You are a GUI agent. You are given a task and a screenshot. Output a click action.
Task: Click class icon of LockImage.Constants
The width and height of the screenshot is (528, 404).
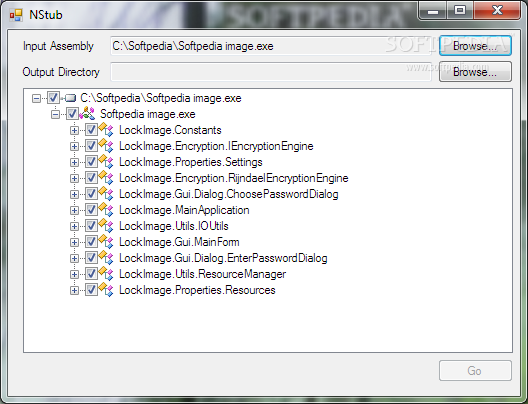106,130
